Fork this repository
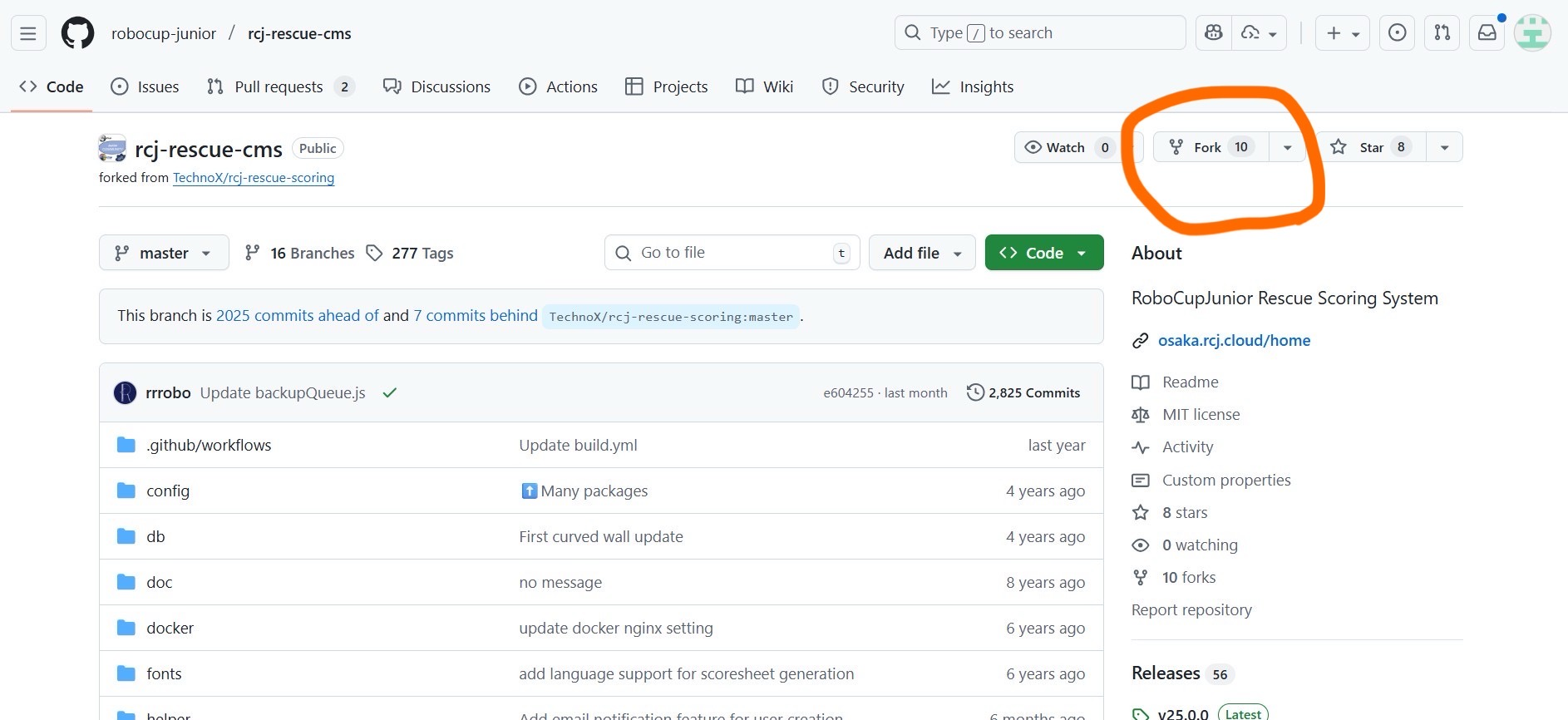Image resolution: width=1568 pixels, height=720 pixels. click(x=1211, y=147)
